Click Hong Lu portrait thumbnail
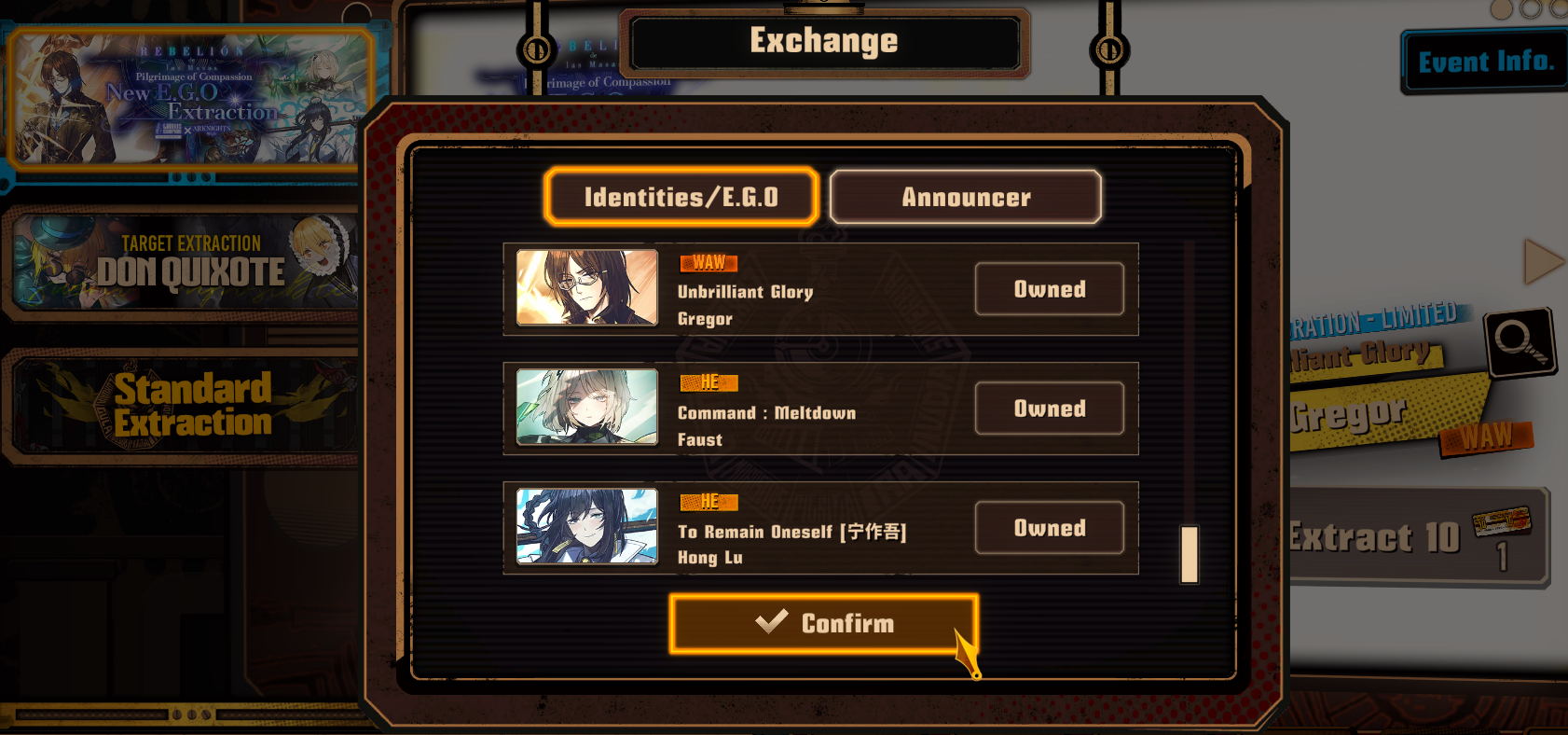The height and width of the screenshot is (735, 1568). coord(587,526)
